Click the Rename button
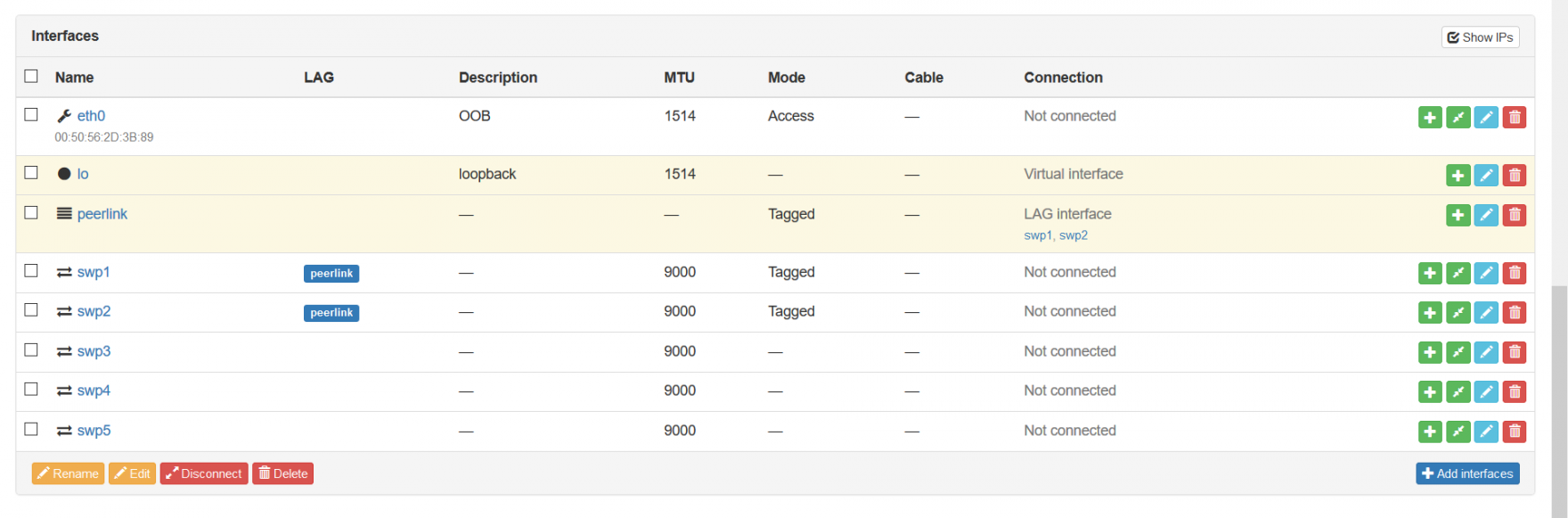The image size is (1568, 518). pyautogui.click(x=68, y=473)
